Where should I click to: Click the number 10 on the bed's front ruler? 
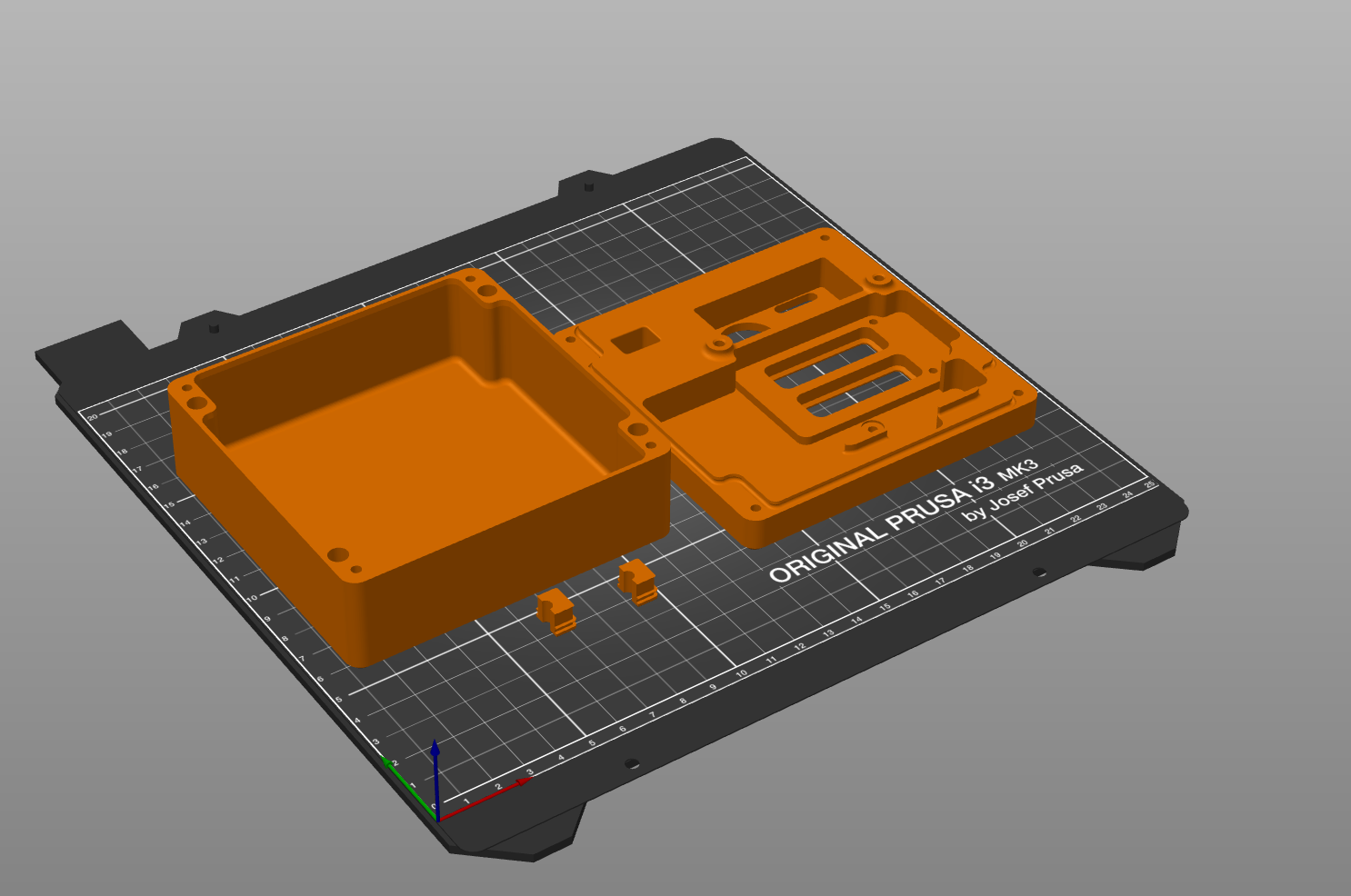(x=742, y=673)
